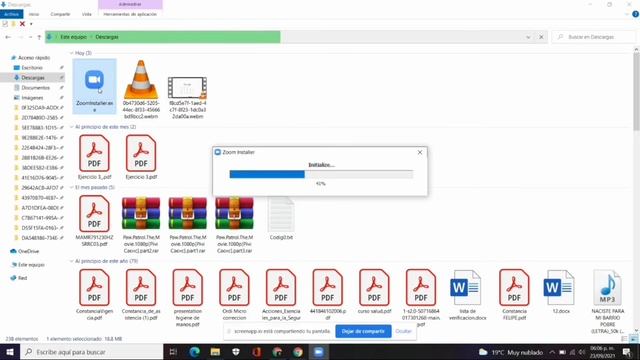Go back with the navigation arrow
The image size is (640, 360).
8,37
